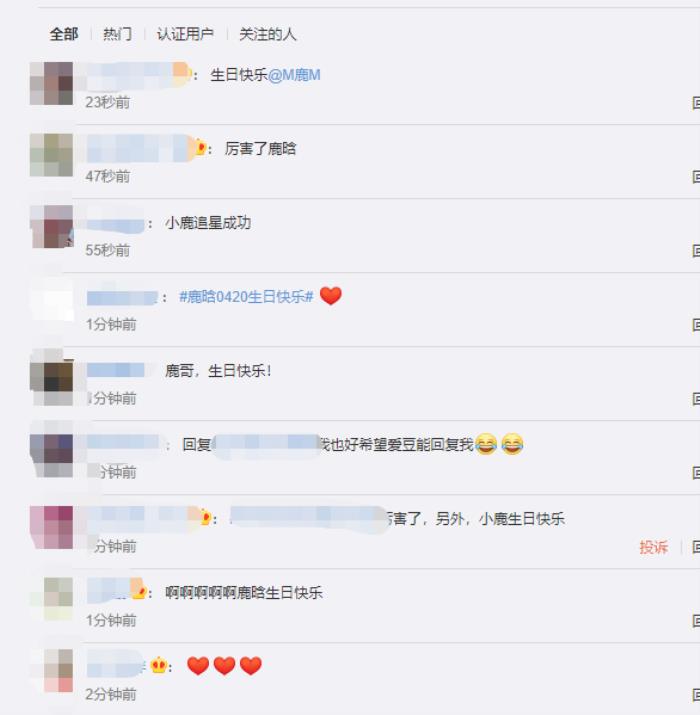Screen dimensions: 700x715
Task: Click the first heart in the hearts comment
Action: point(198,666)
